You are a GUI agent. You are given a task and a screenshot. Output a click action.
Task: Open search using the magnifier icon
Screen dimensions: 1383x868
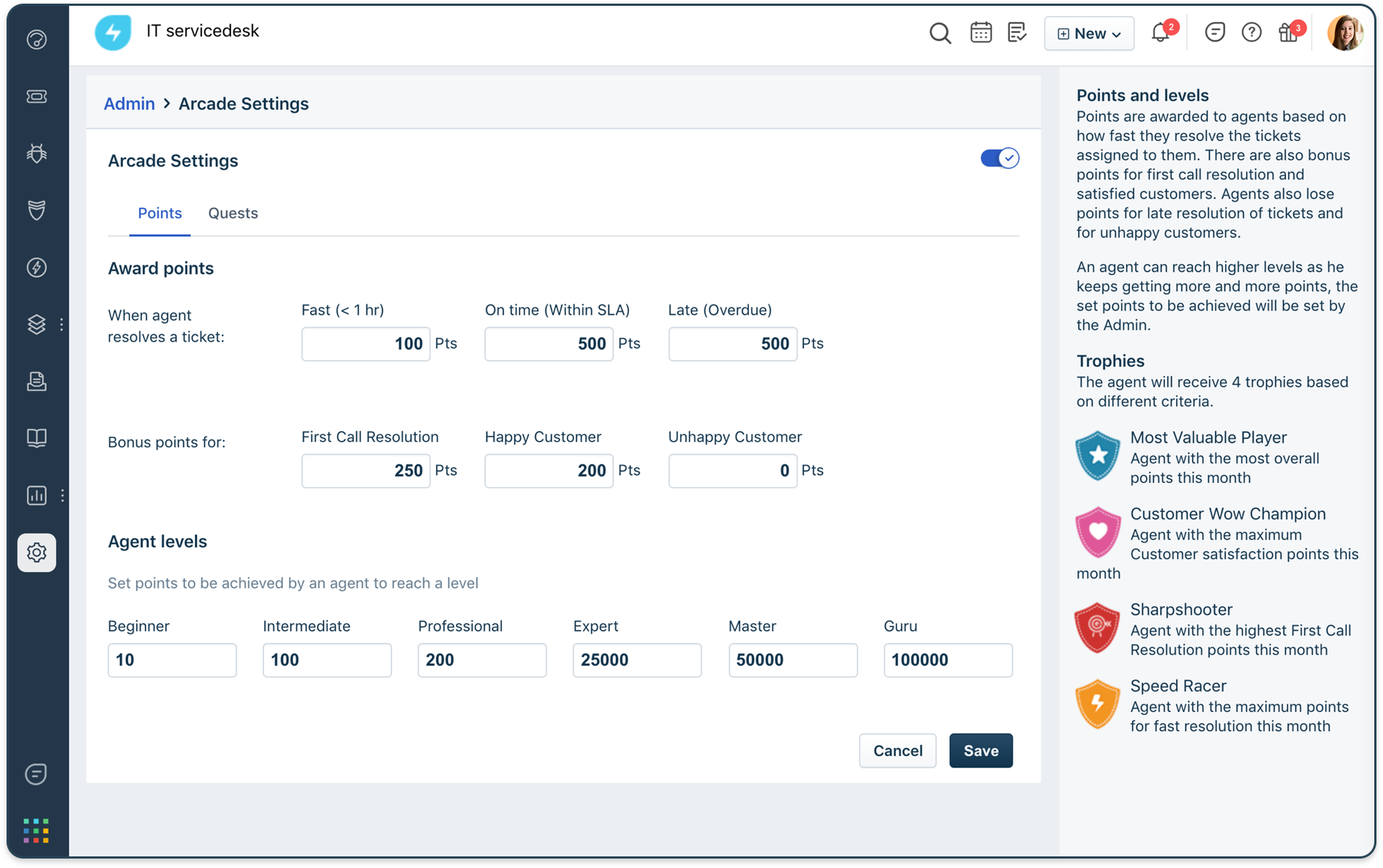940,33
